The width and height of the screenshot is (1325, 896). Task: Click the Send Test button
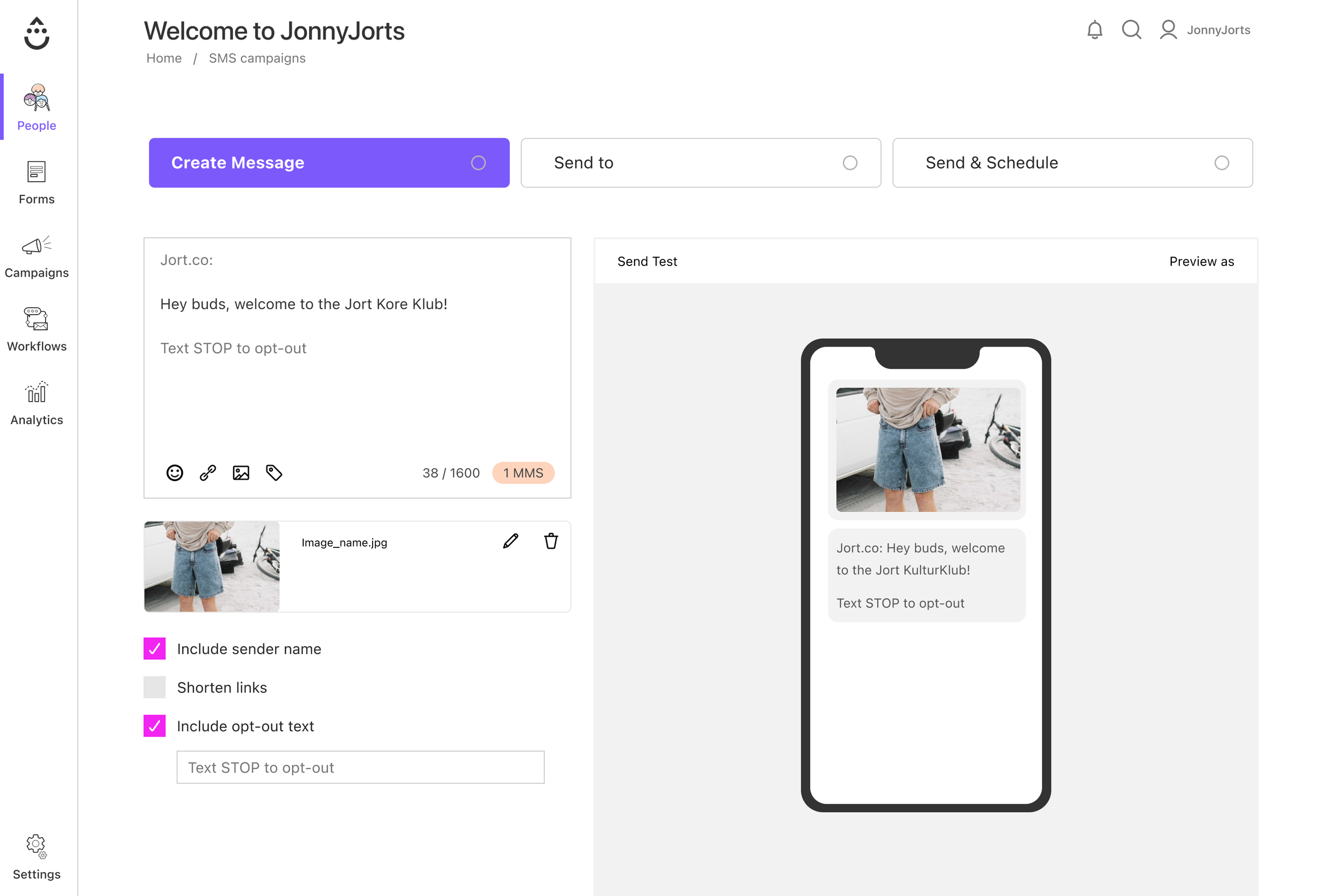[x=647, y=261]
